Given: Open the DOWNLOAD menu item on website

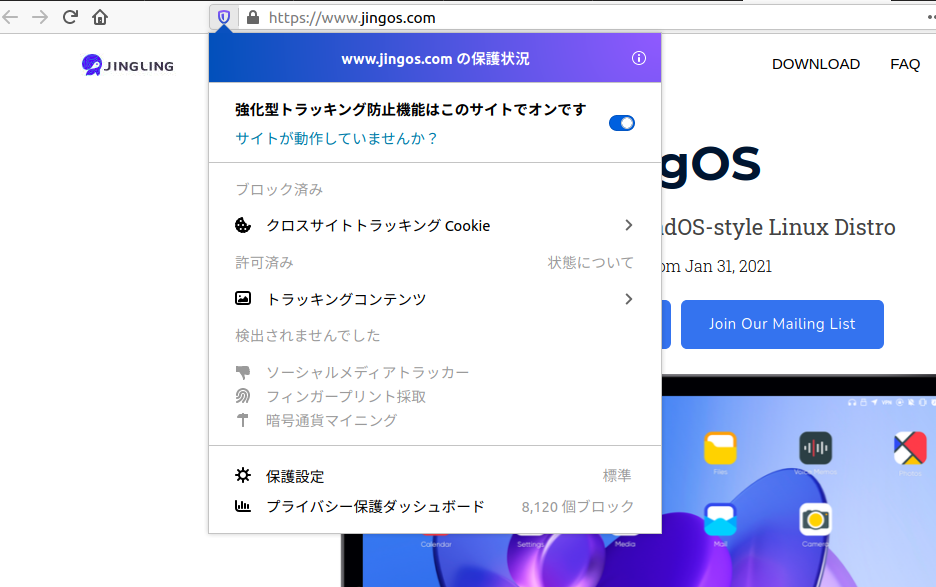Looking at the screenshot, I should click(815, 64).
